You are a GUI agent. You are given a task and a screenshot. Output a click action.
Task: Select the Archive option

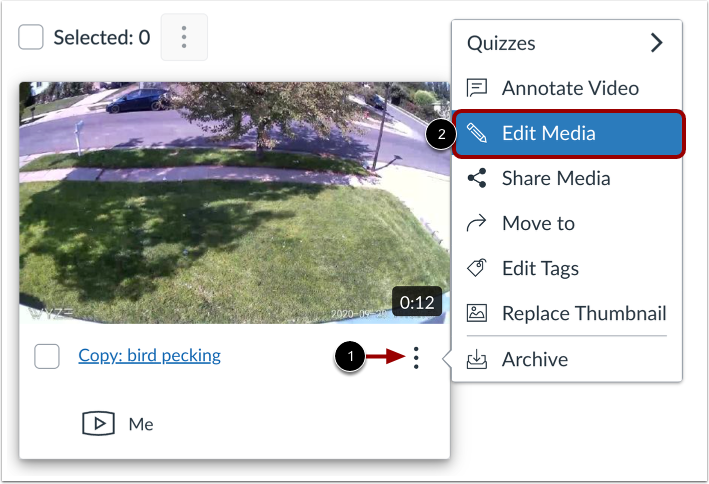567,359
